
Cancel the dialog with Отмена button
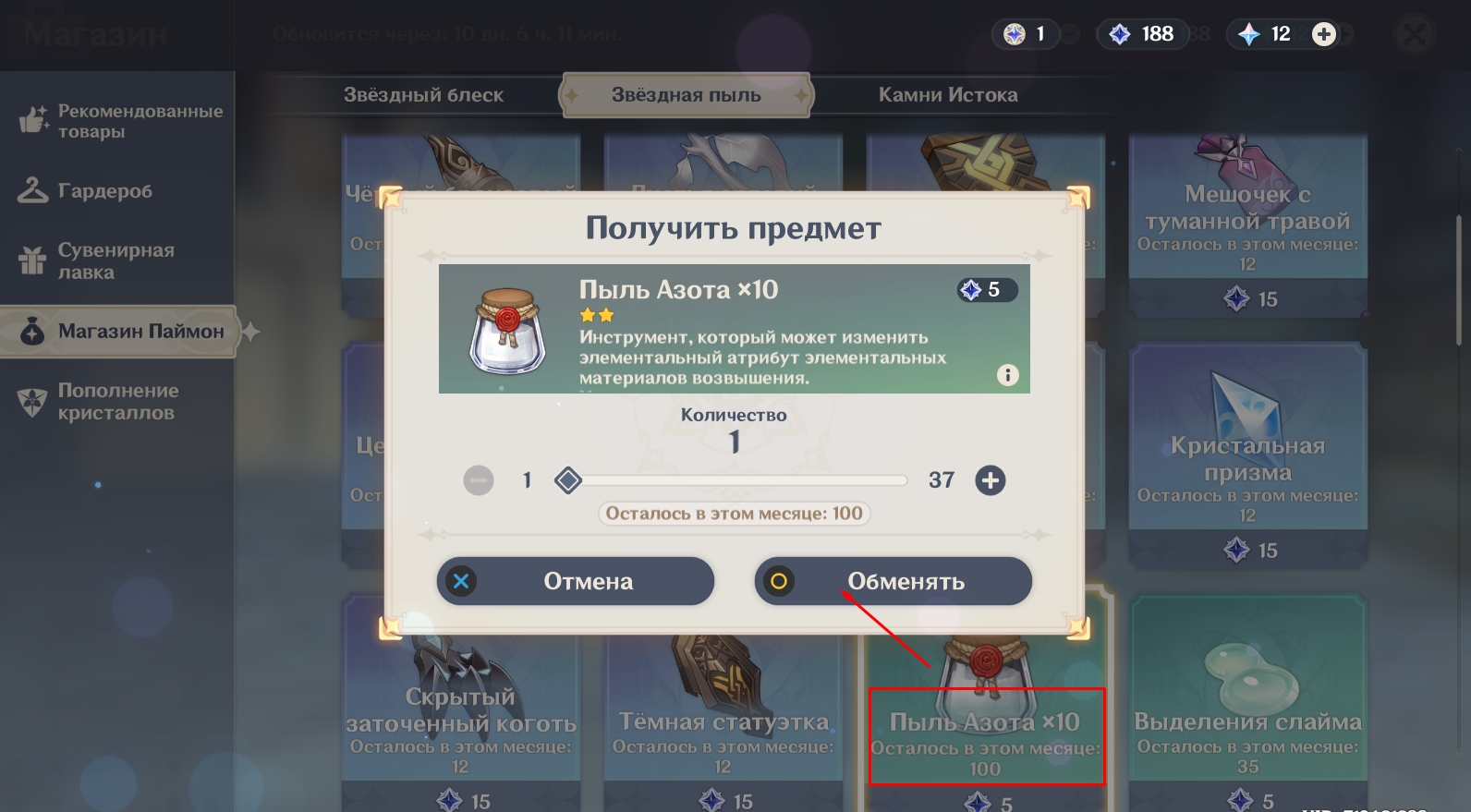click(x=575, y=581)
